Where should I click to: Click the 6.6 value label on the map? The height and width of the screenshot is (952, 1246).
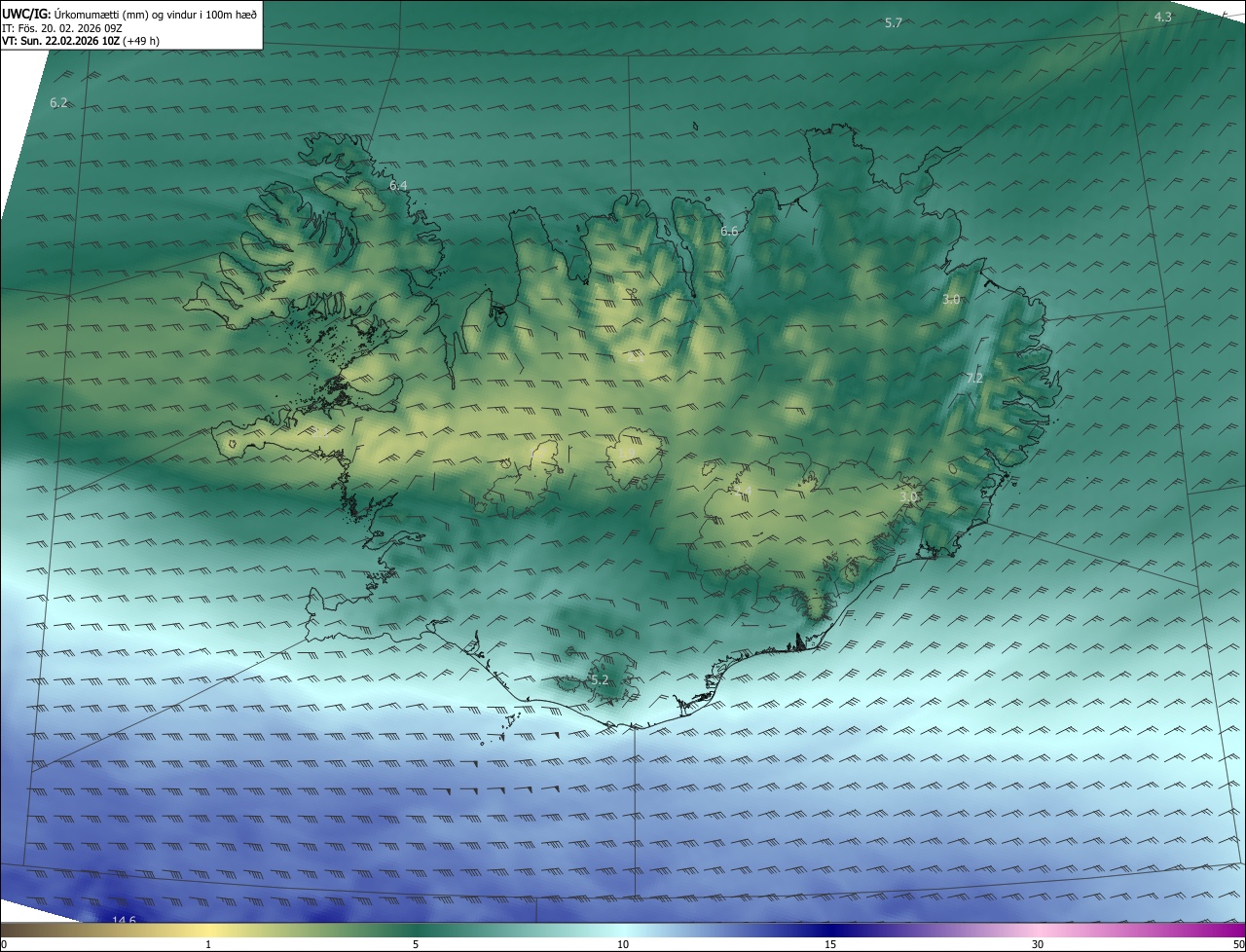729,232
